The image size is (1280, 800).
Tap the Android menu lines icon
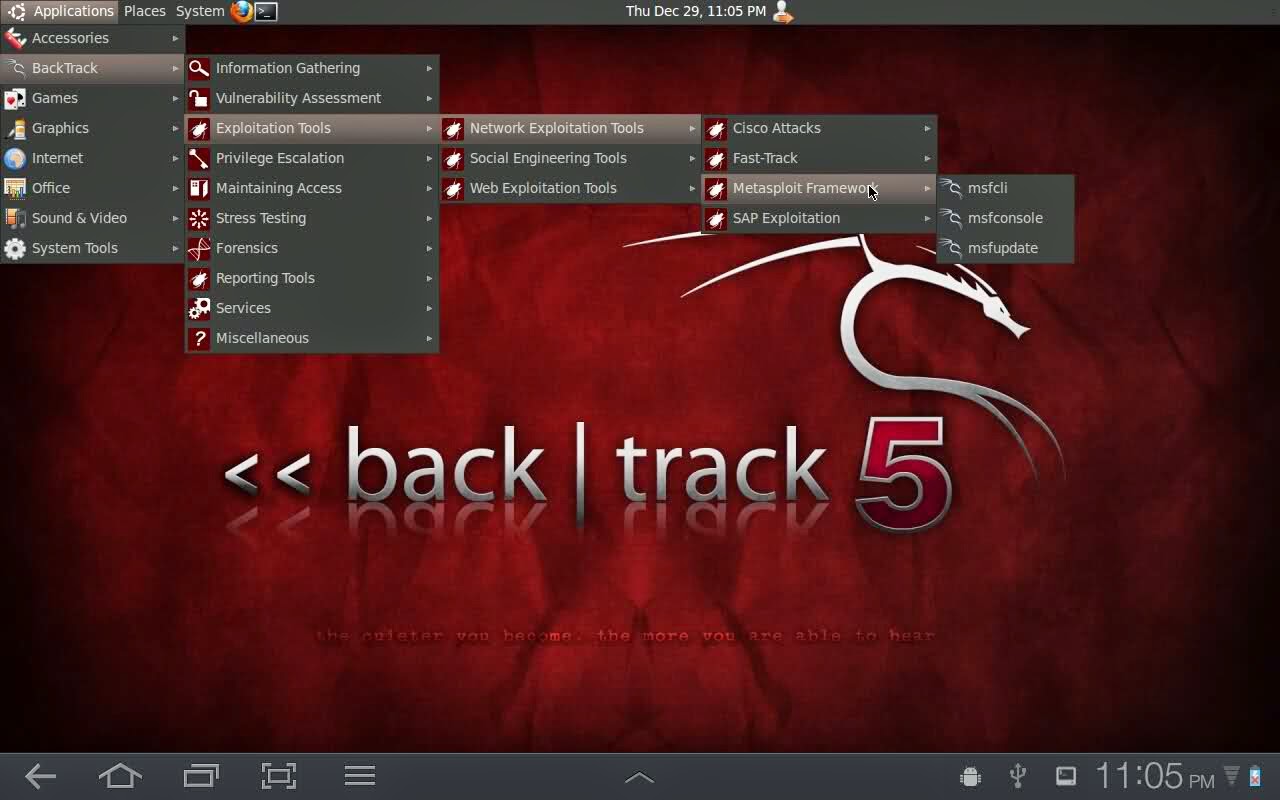[359, 776]
